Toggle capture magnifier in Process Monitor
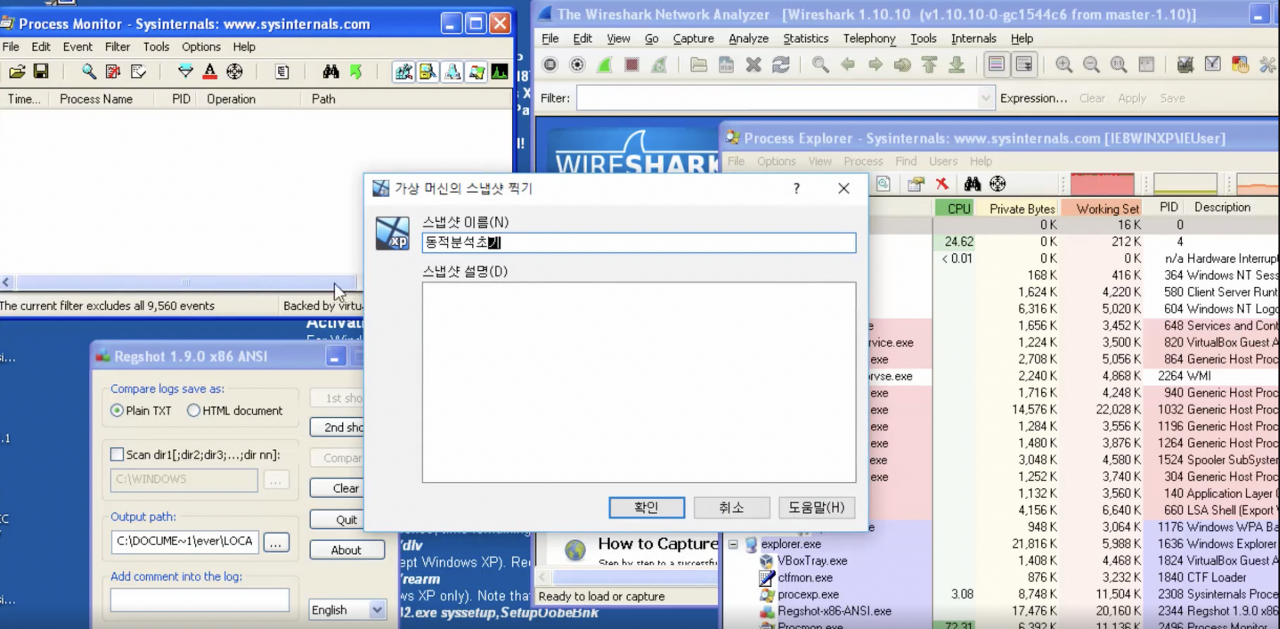Viewport: 1280px width, 629px height. [x=89, y=71]
